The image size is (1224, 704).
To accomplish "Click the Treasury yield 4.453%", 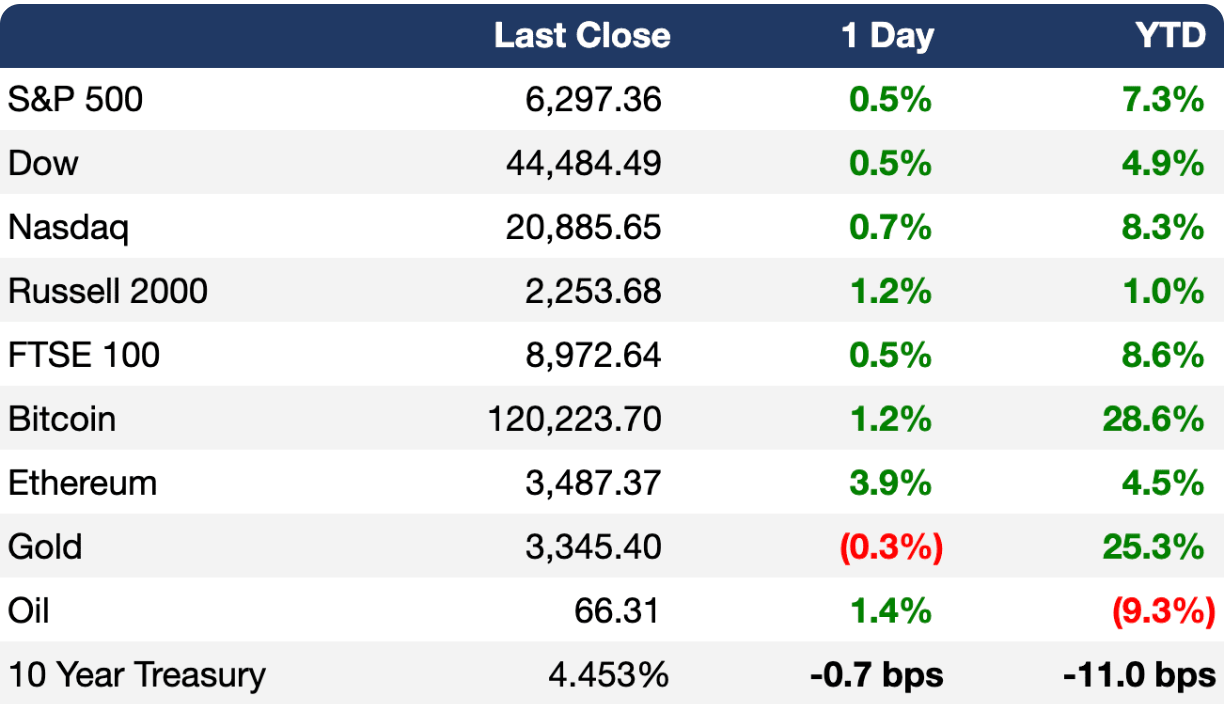I will [x=608, y=675].
